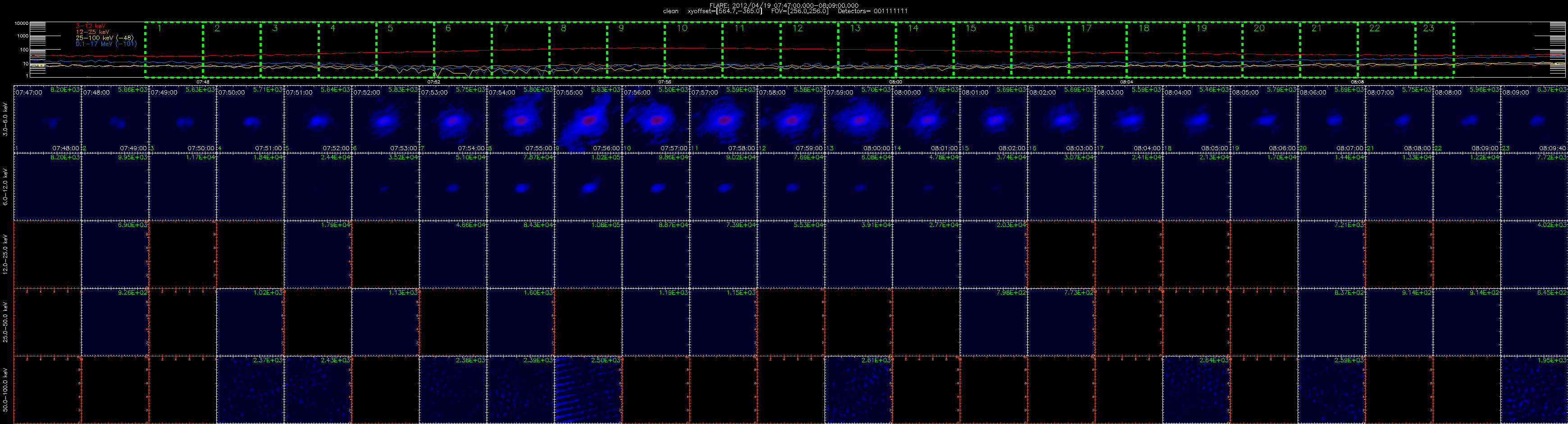Open the 12-25 keV image labeled 1.08E+05
The image size is (1568, 424).
click(588, 254)
